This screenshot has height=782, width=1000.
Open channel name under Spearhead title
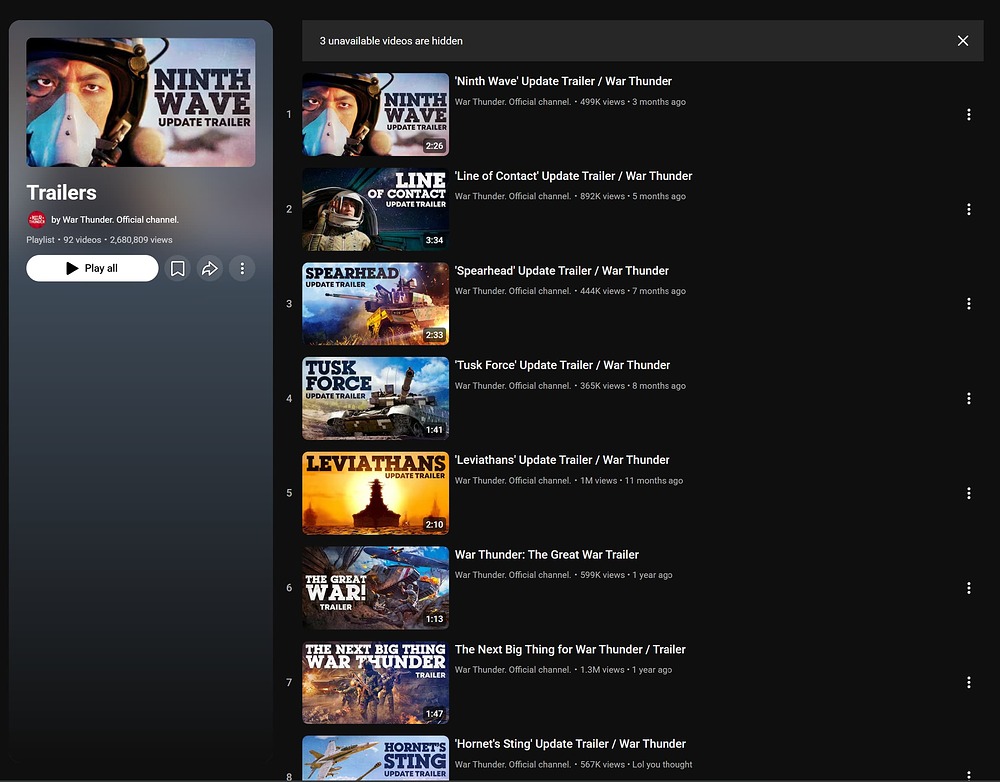point(513,291)
